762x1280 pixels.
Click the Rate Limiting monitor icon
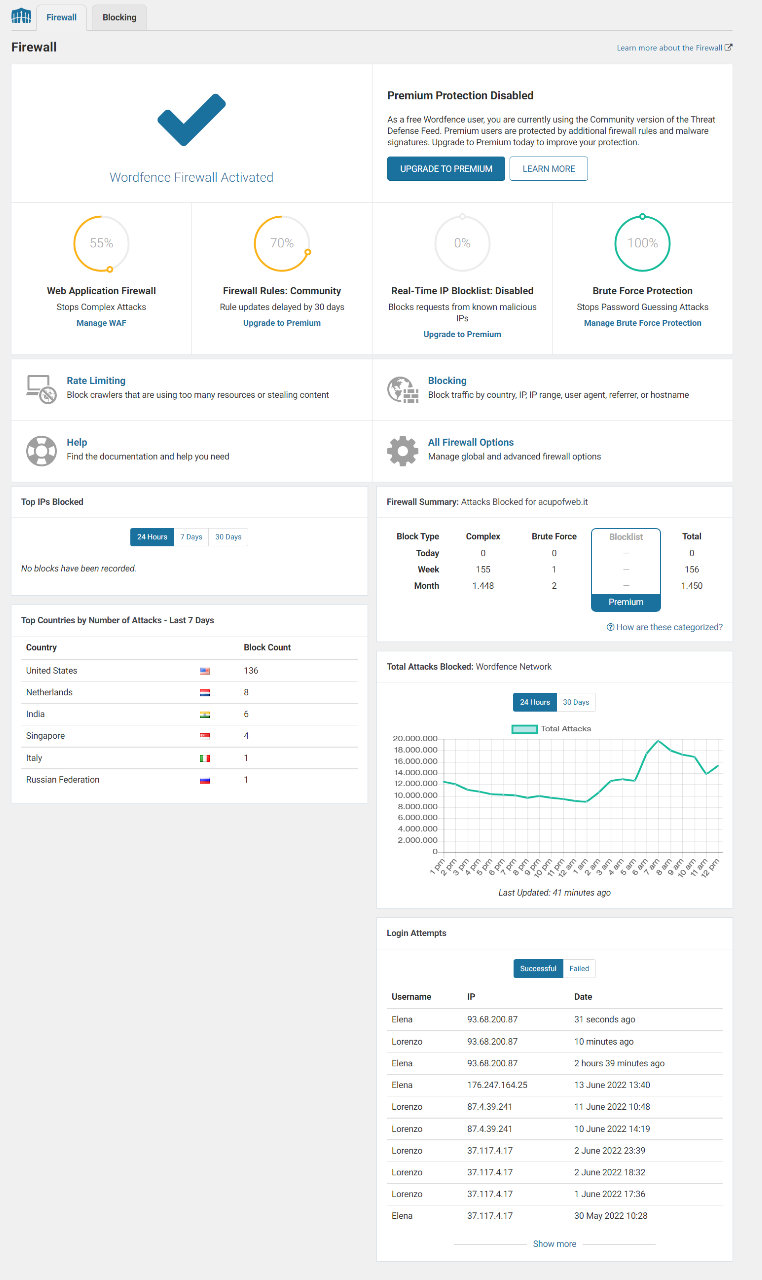40,388
